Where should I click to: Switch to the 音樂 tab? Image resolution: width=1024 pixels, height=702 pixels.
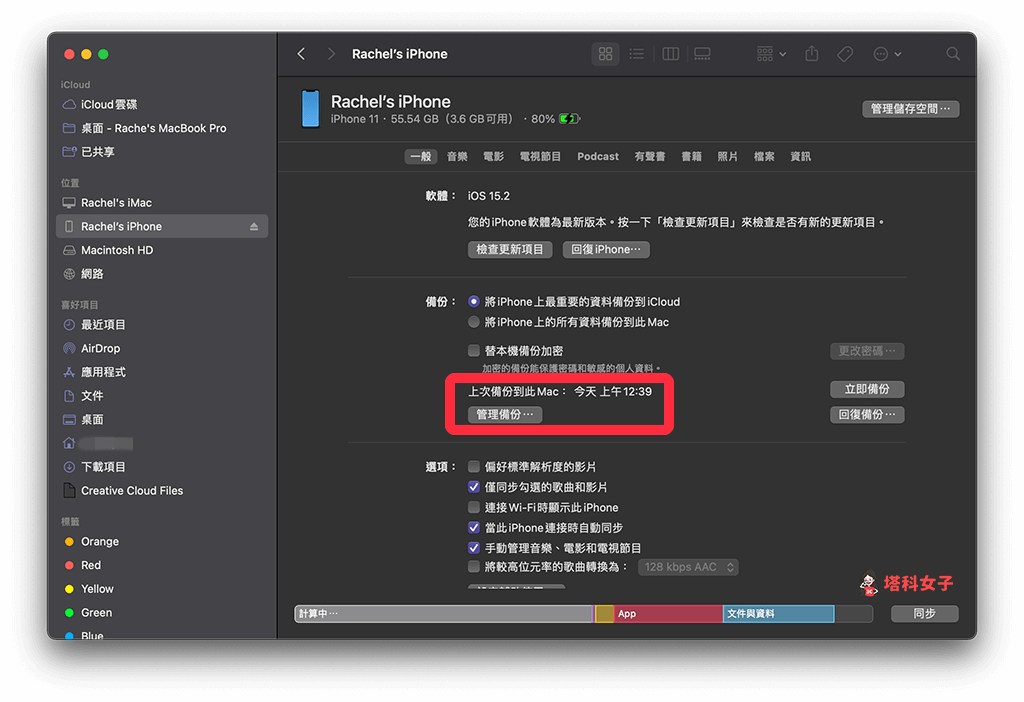tap(457, 157)
